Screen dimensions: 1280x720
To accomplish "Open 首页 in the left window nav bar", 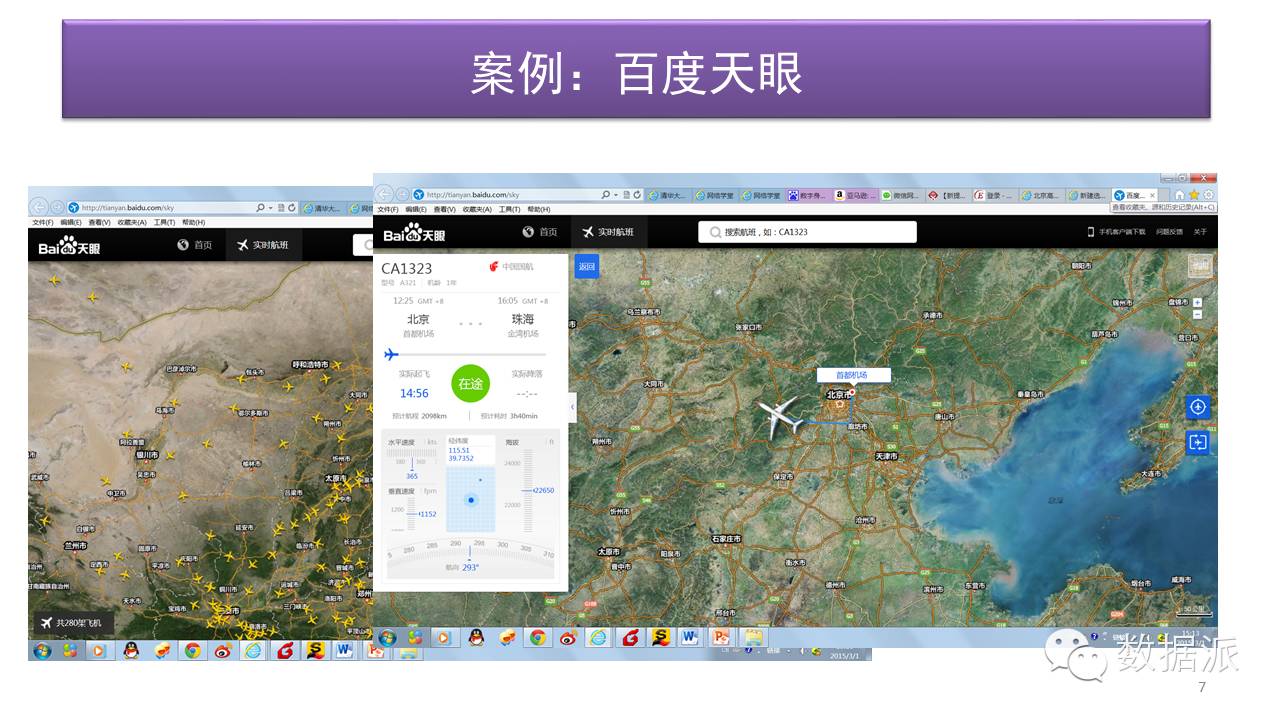I will (x=196, y=244).
